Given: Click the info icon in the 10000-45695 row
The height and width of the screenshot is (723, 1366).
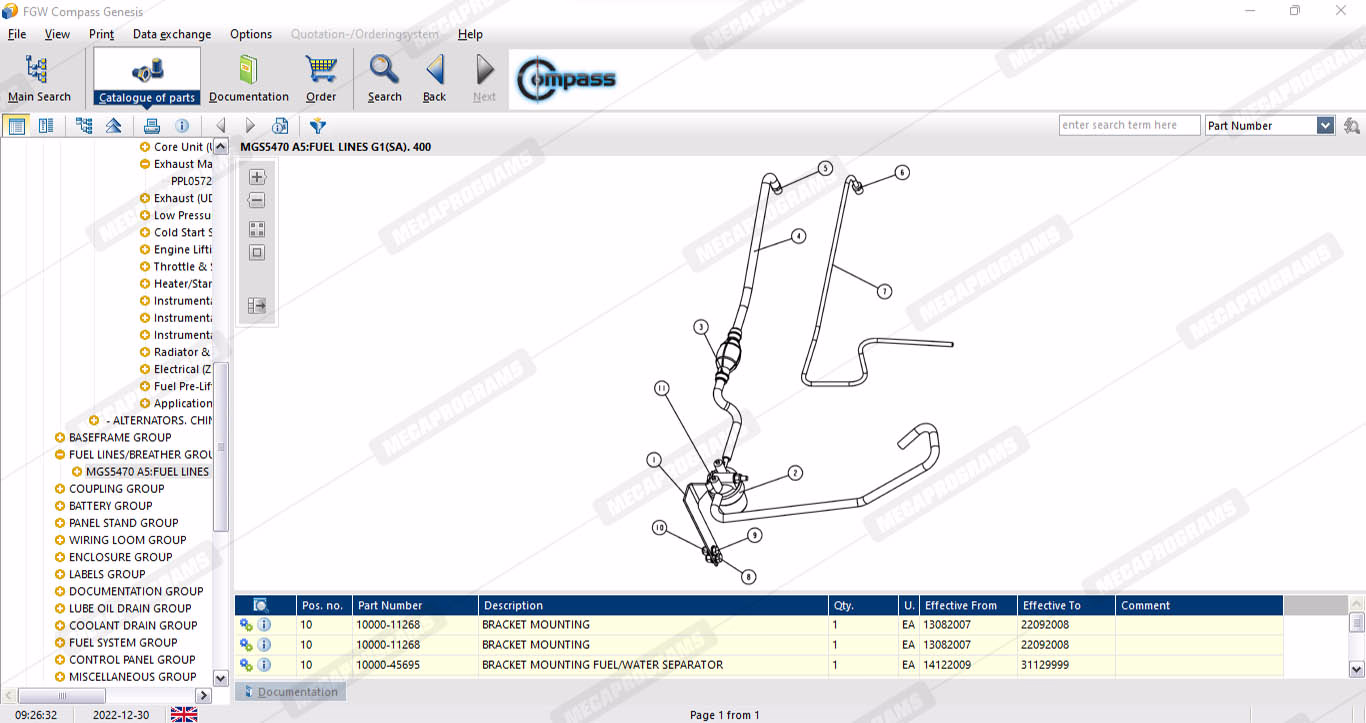Looking at the screenshot, I should pyautogui.click(x=264, y=664).
